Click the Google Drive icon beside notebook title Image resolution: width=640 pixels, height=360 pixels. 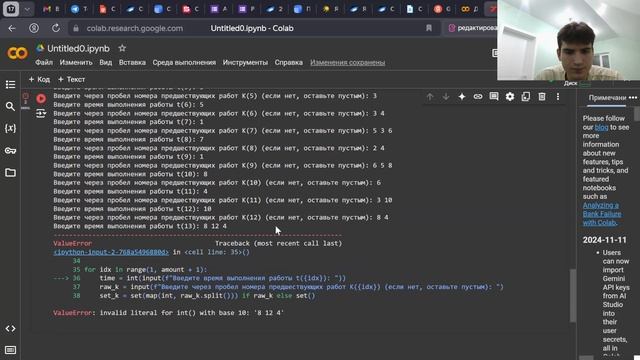click(40, 48)
